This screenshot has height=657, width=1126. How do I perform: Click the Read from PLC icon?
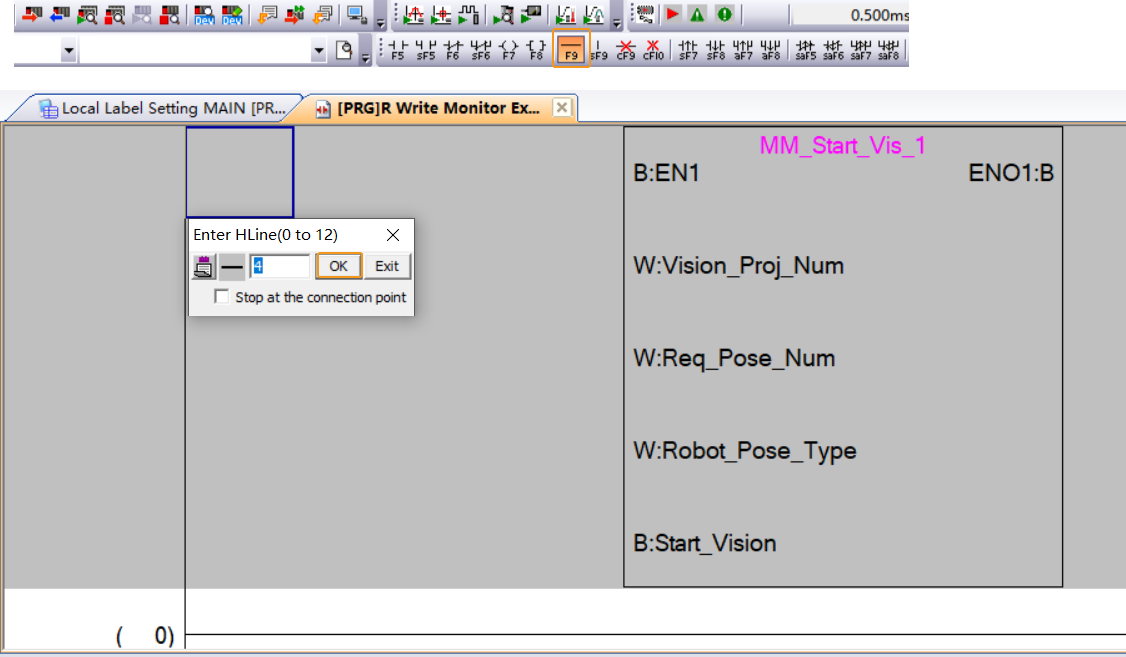point(59,15)
